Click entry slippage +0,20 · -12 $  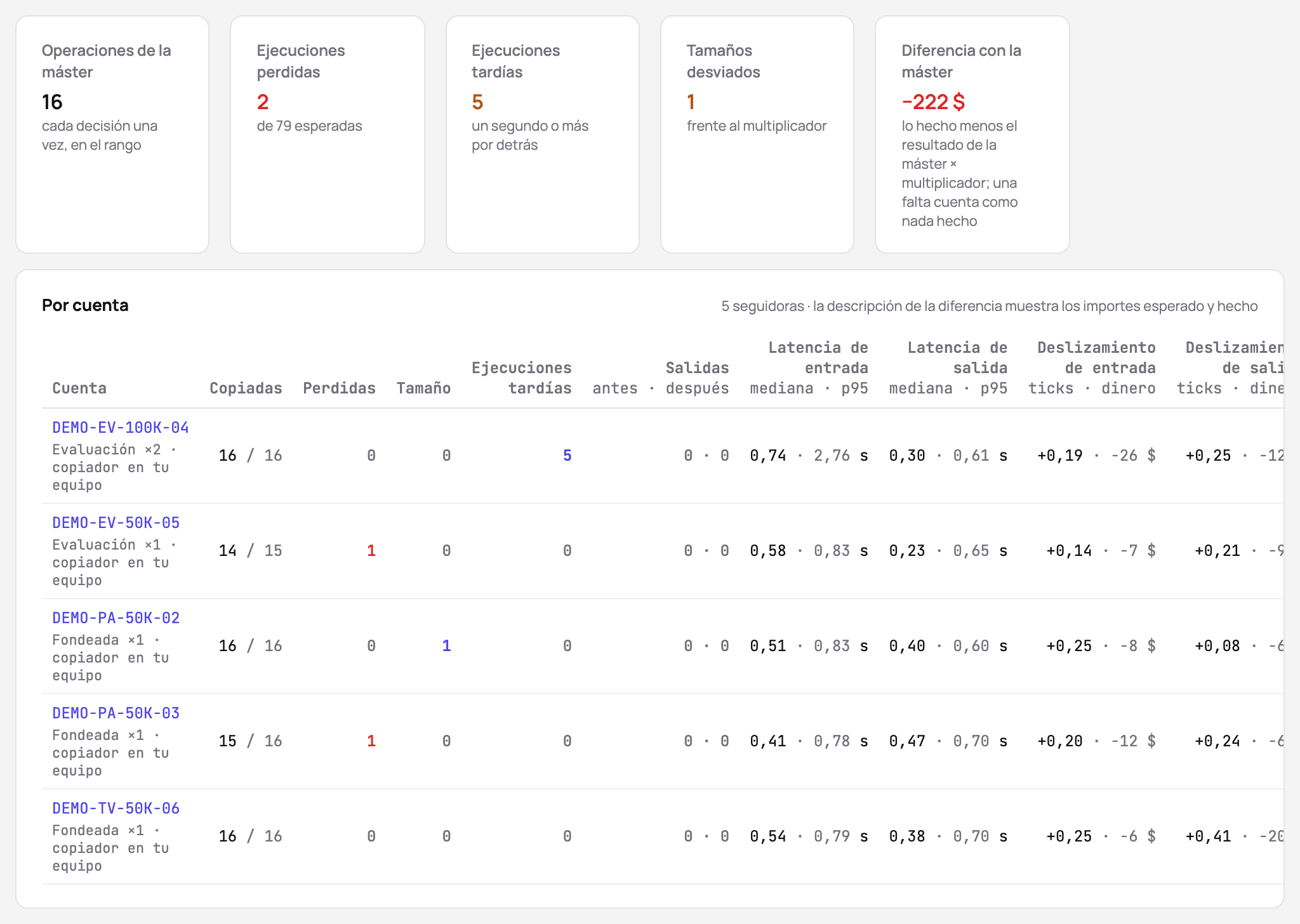(x=1096, y=741)
